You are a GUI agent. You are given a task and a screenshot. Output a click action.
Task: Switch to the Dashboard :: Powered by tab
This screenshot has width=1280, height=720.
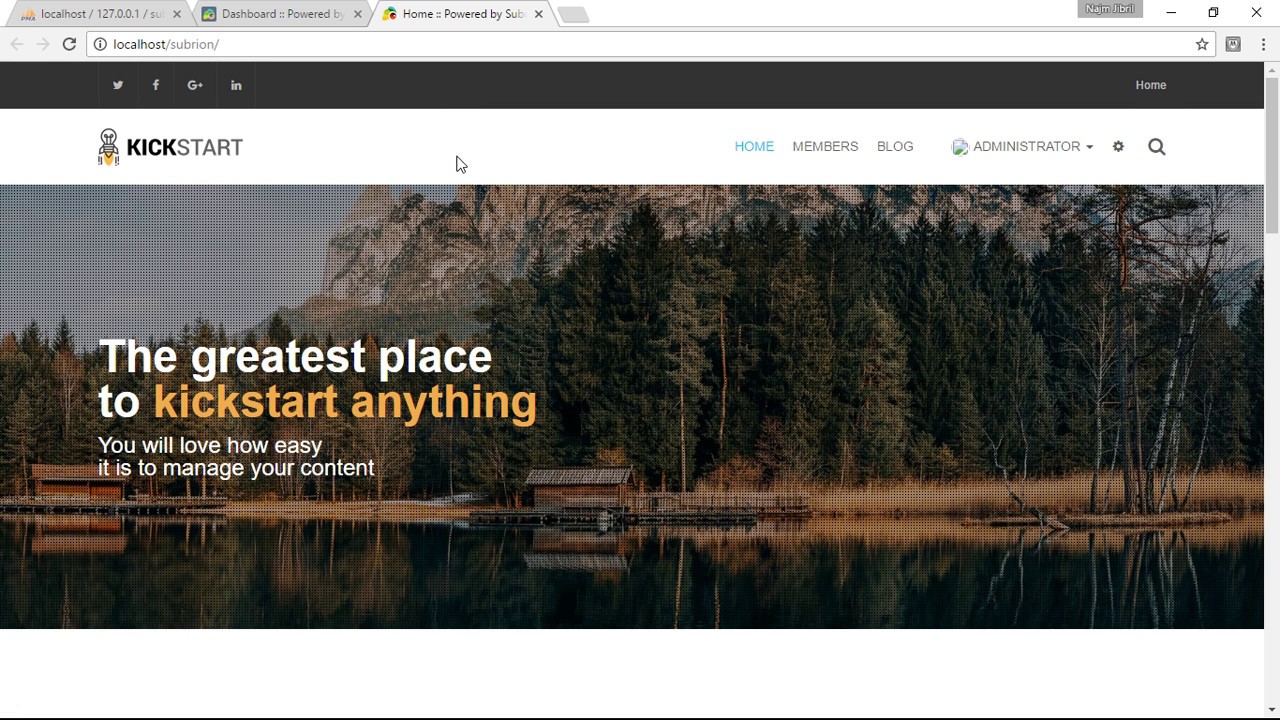tap(280, 14)
